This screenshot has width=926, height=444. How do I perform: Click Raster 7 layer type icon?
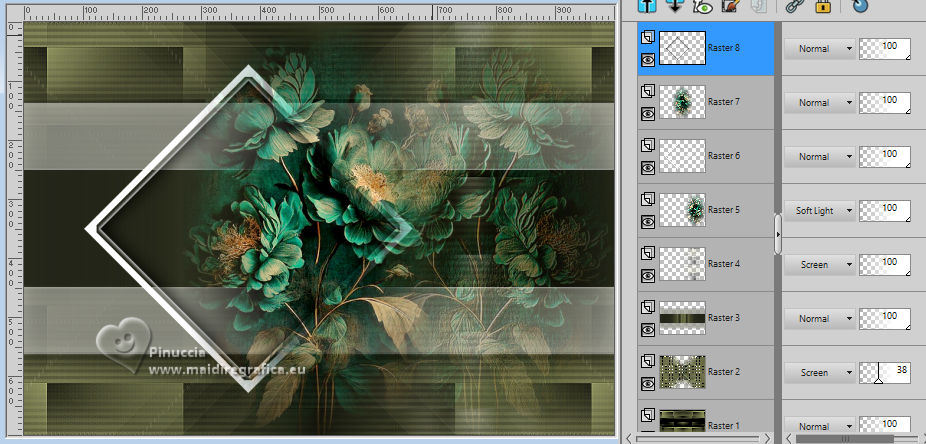648,92
